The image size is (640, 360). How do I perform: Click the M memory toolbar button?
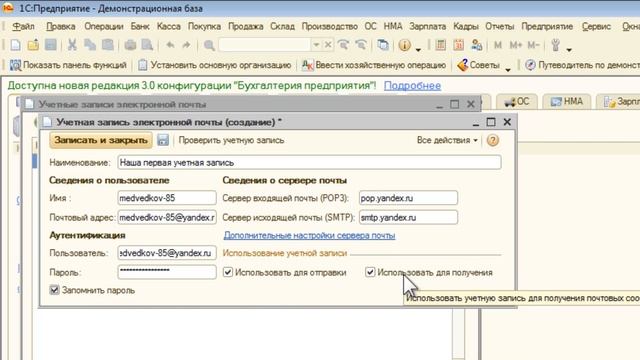tap(498, 45)
